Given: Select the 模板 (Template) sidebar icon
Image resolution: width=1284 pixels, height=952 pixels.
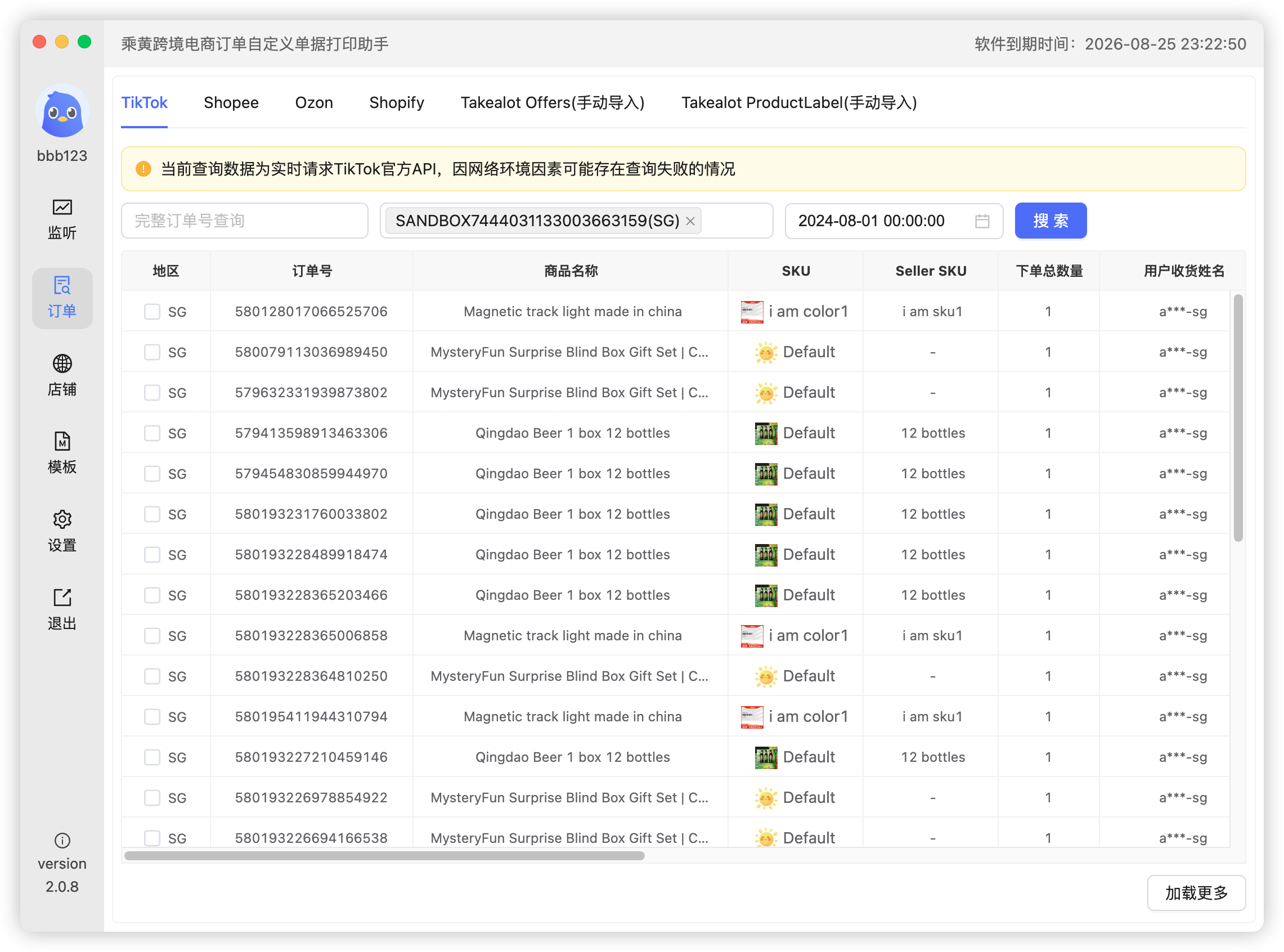Looking at the screenshot, I should 62,447.
